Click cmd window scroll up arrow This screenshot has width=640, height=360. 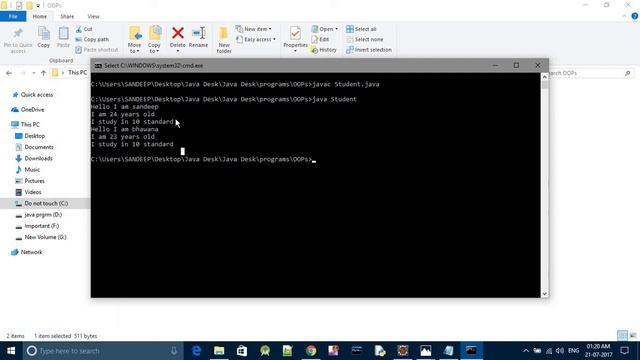point(545,77)
